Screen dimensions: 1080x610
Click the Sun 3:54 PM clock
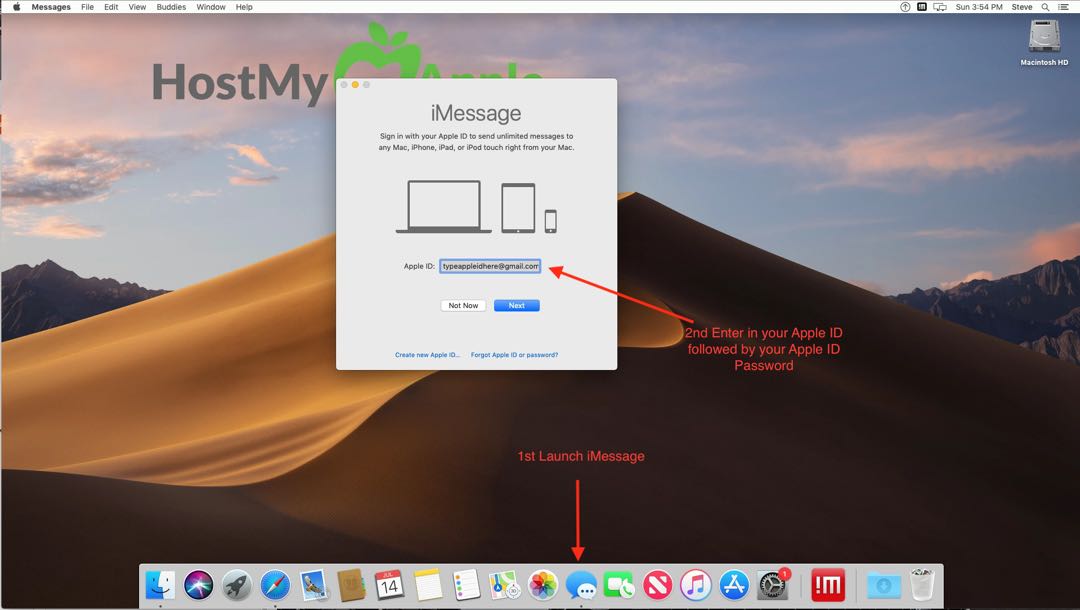tap(979, 7)
